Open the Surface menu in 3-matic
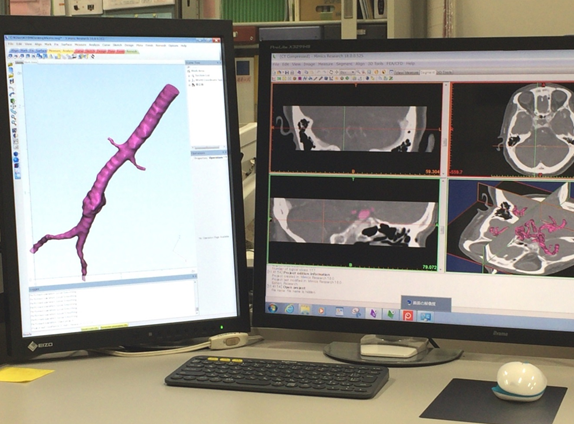This screenshot has height=424, width=574. tap(66, 45)
